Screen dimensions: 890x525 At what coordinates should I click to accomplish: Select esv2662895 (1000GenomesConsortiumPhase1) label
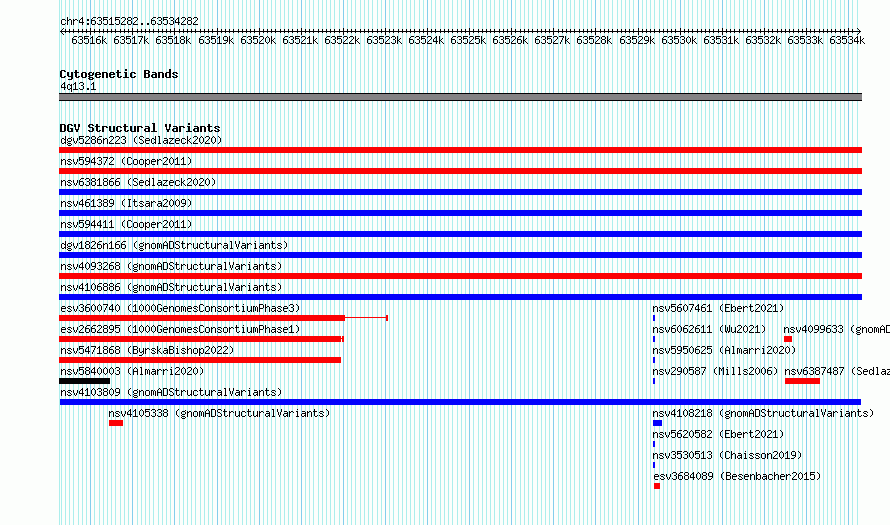(x=180, y=329)
